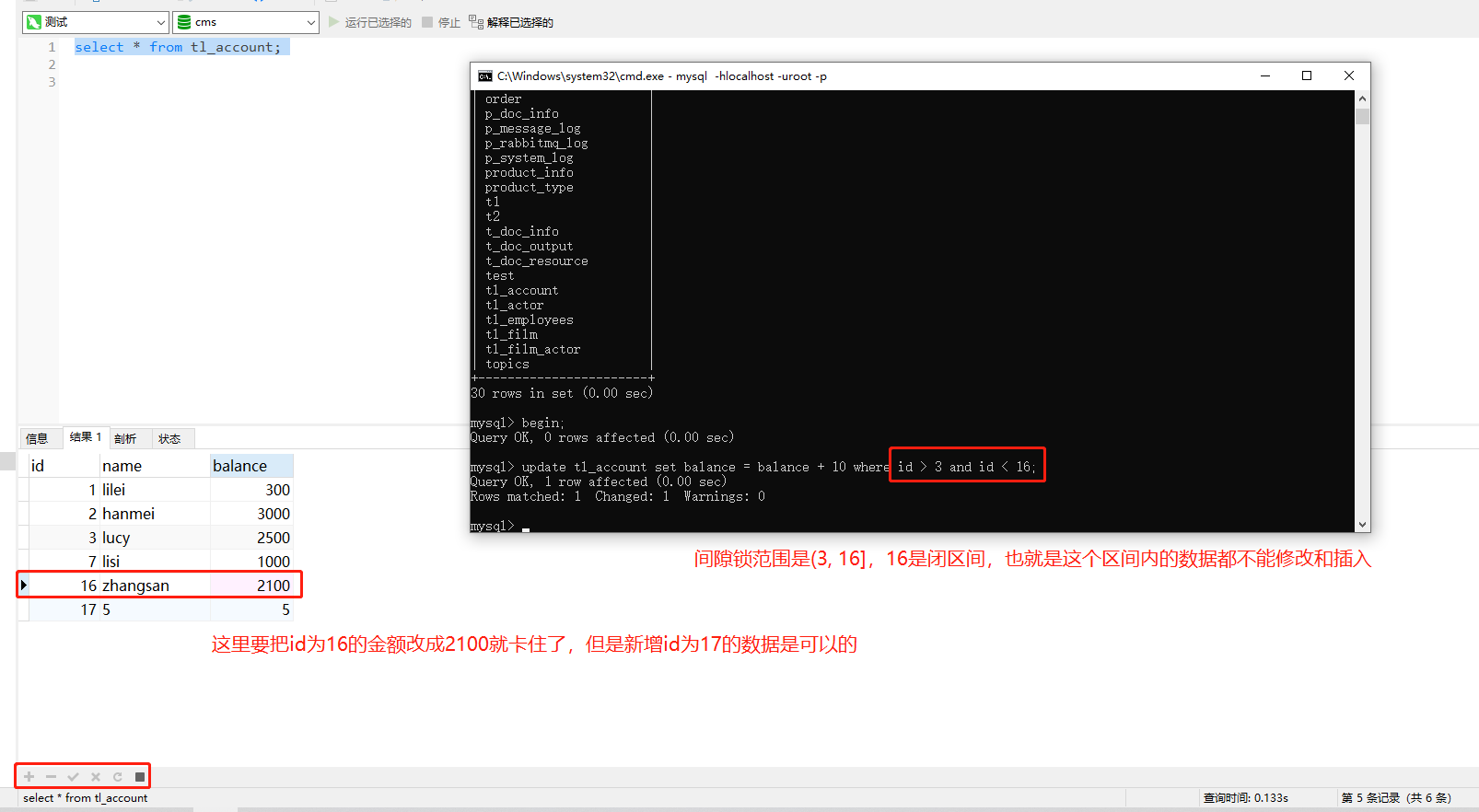Image resolution: width=1479 pixels, height=812 pixels.
Task: Click the 30 rows in set line
Action: 562,393
